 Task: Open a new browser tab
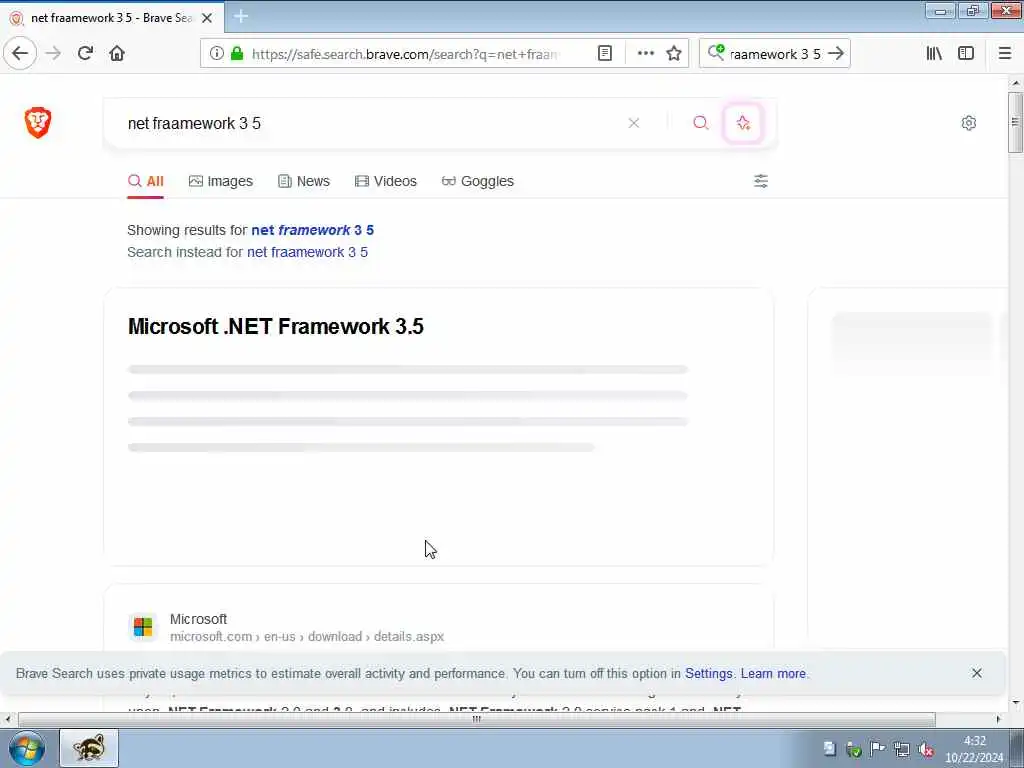tap(241, 16)
